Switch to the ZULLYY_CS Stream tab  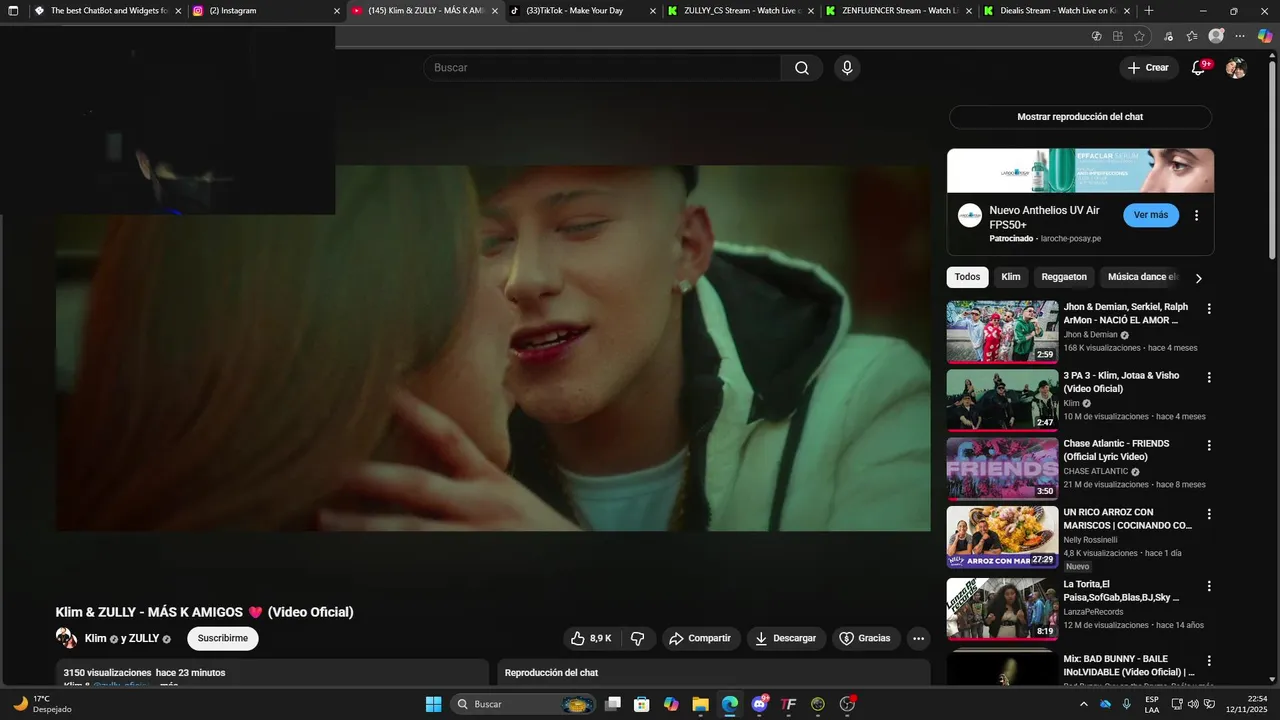pyautogui.click(x=740, y=11)
